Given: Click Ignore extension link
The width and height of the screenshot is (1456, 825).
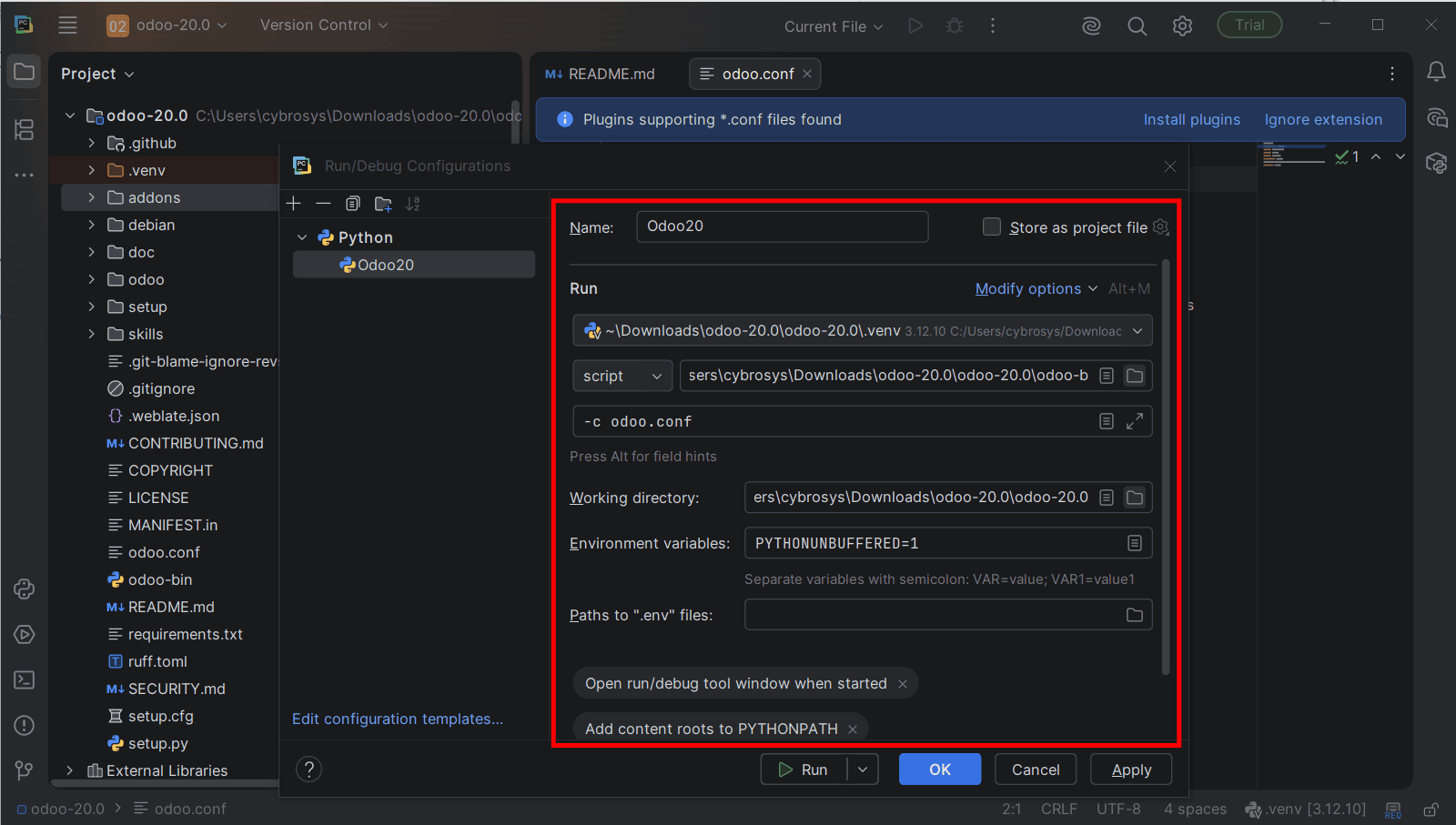Looking at the screenshot, I should 1323,119.
